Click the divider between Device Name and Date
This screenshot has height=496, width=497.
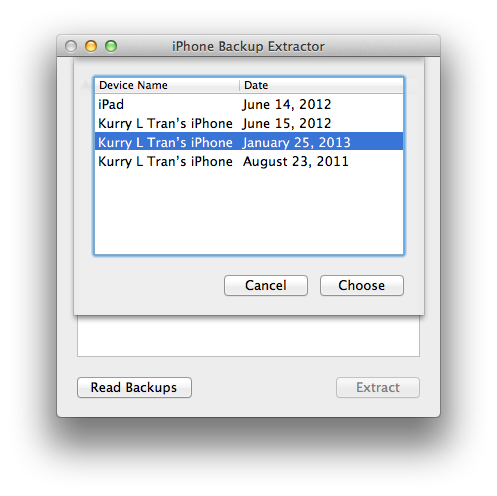click(239, 85)
